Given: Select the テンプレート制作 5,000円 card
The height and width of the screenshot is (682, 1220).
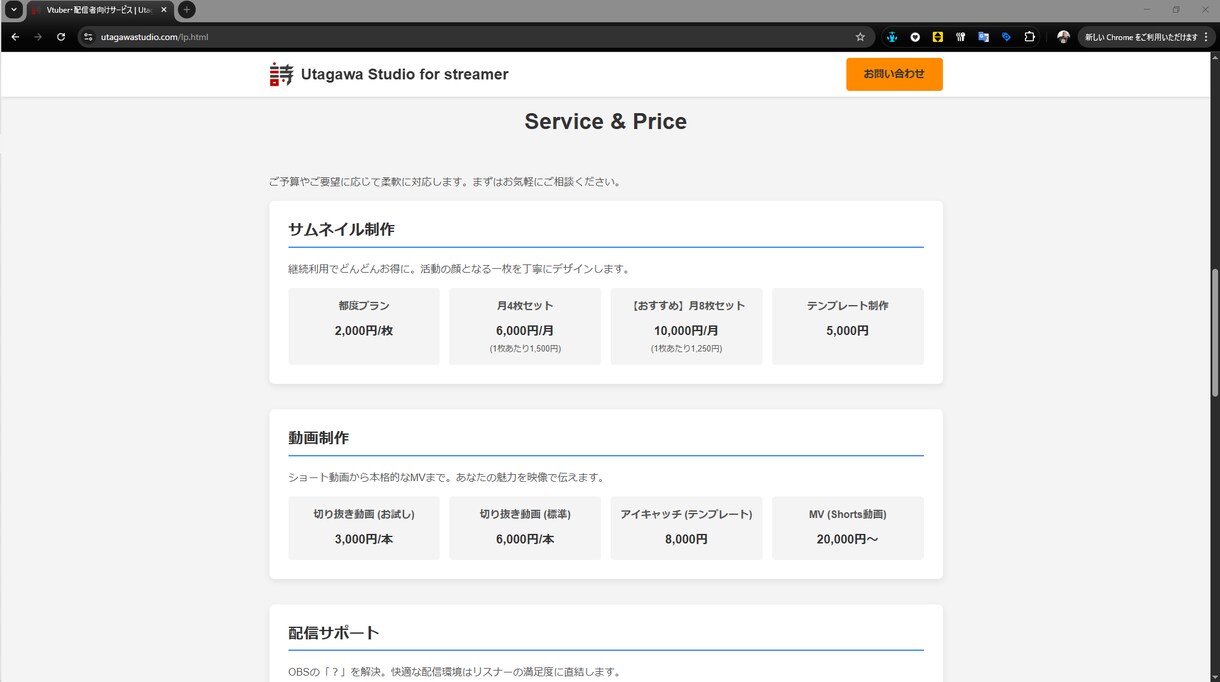Looking at the screenshot, I should point(848,326).
